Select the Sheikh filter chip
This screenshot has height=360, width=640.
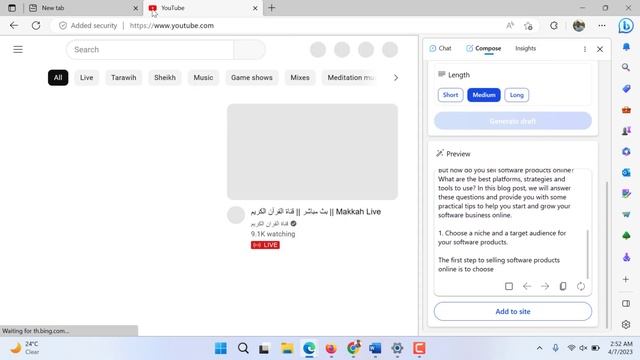pos(165,78)
